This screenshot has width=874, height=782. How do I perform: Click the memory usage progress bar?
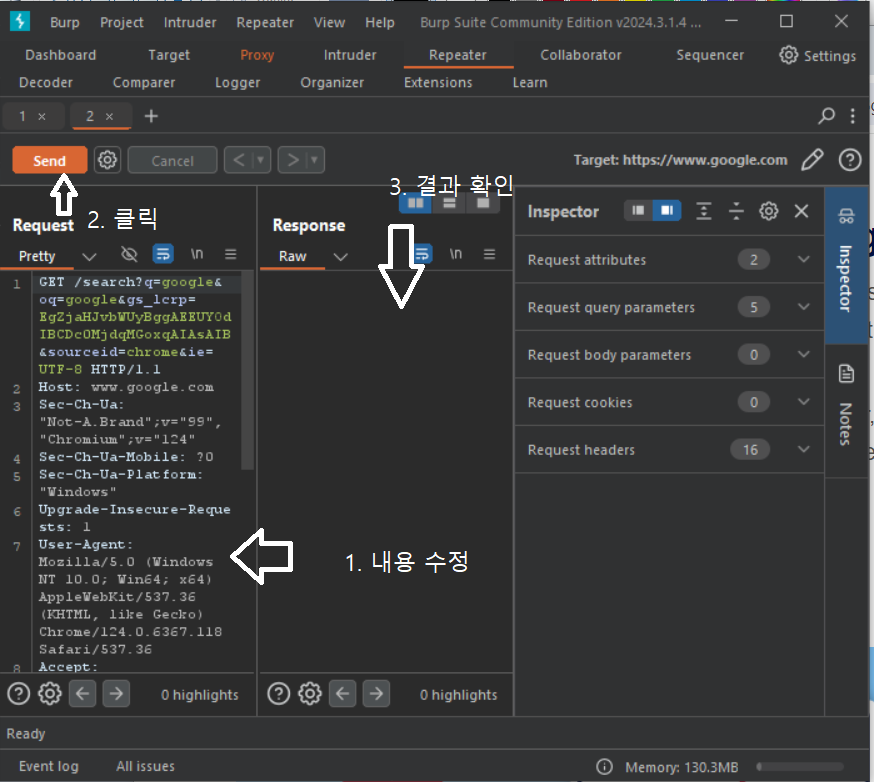point(800,767)
